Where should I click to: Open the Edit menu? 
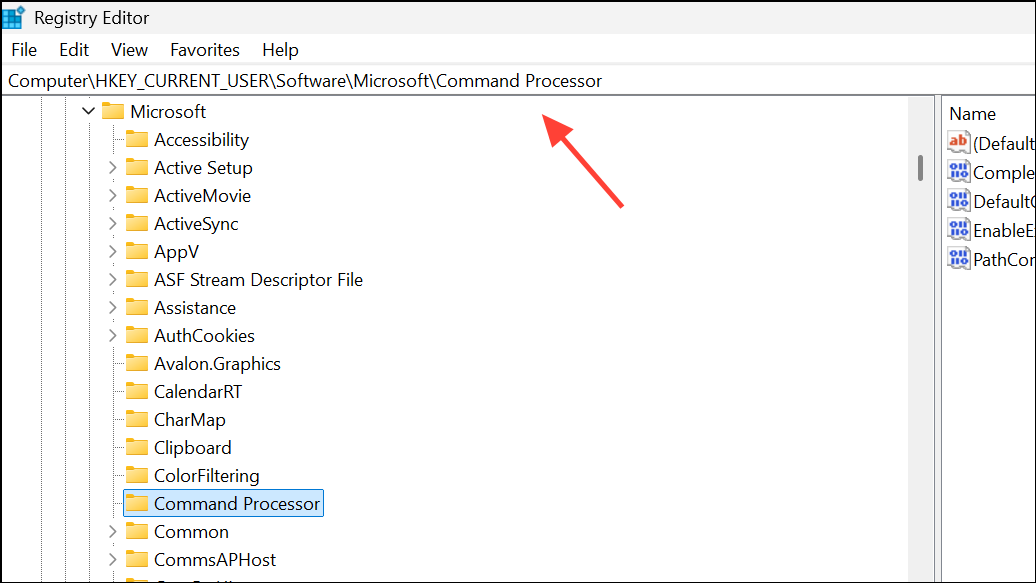pyautogui.click(x=74, y=50)
